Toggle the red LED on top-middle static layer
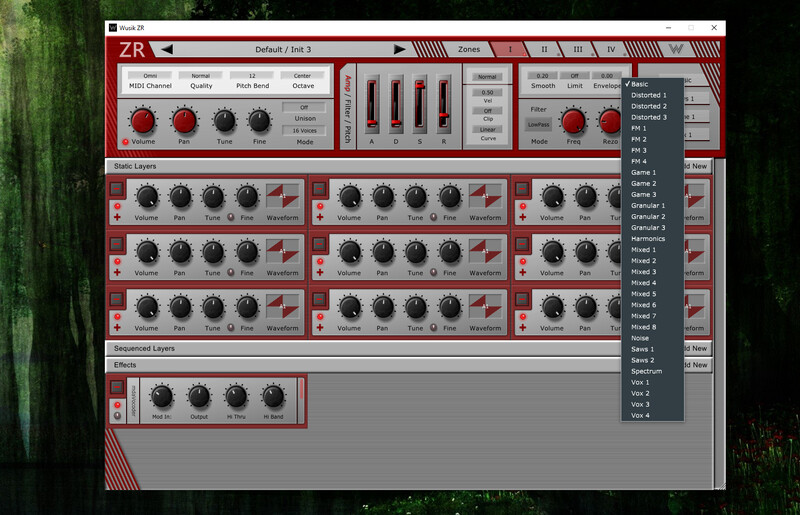 coord(320,206)
